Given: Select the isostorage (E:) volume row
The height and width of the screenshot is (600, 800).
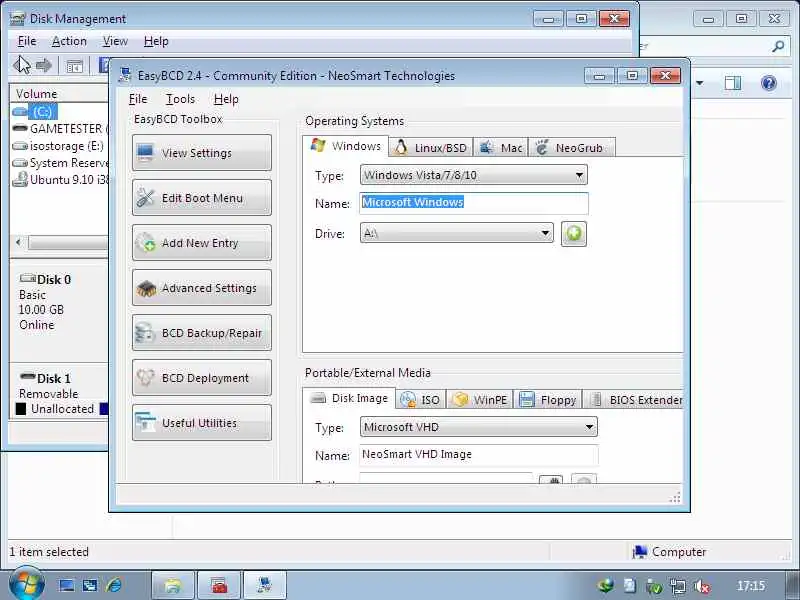Looking at the screenshot, I should (59, 146).
